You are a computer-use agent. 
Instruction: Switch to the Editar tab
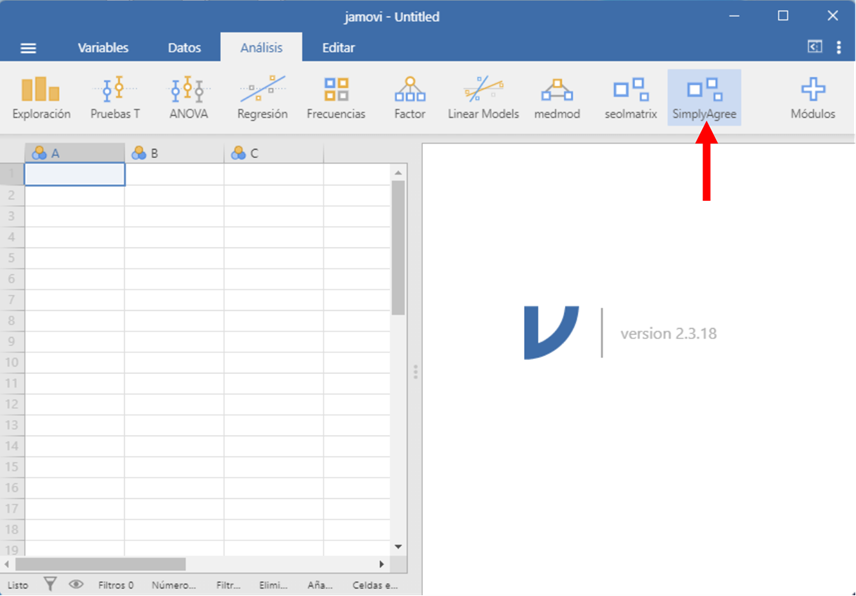tap(338, 48)
